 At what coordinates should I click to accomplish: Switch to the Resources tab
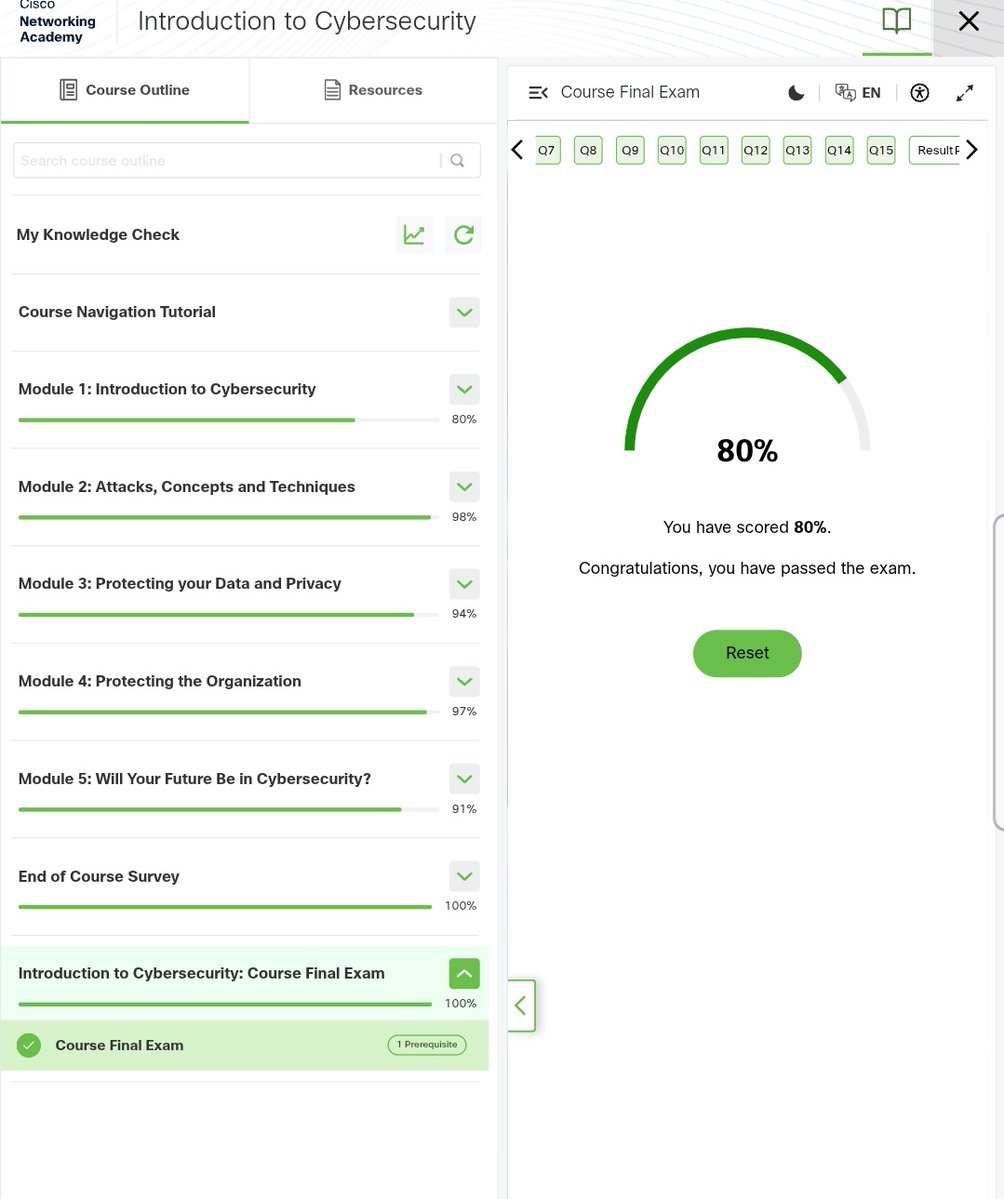click(x=373, y=90)
